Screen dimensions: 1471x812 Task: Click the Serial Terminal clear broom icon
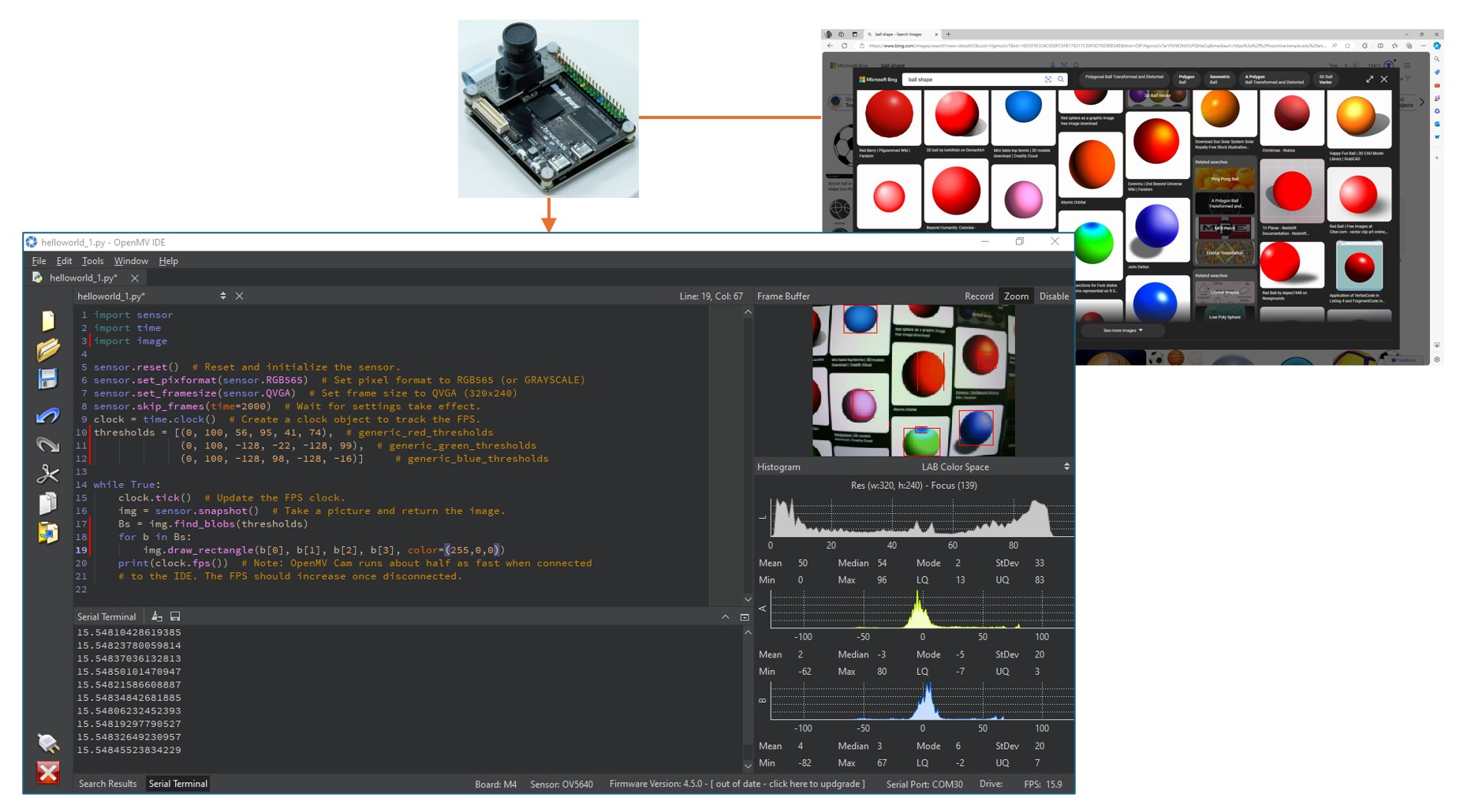157,616
